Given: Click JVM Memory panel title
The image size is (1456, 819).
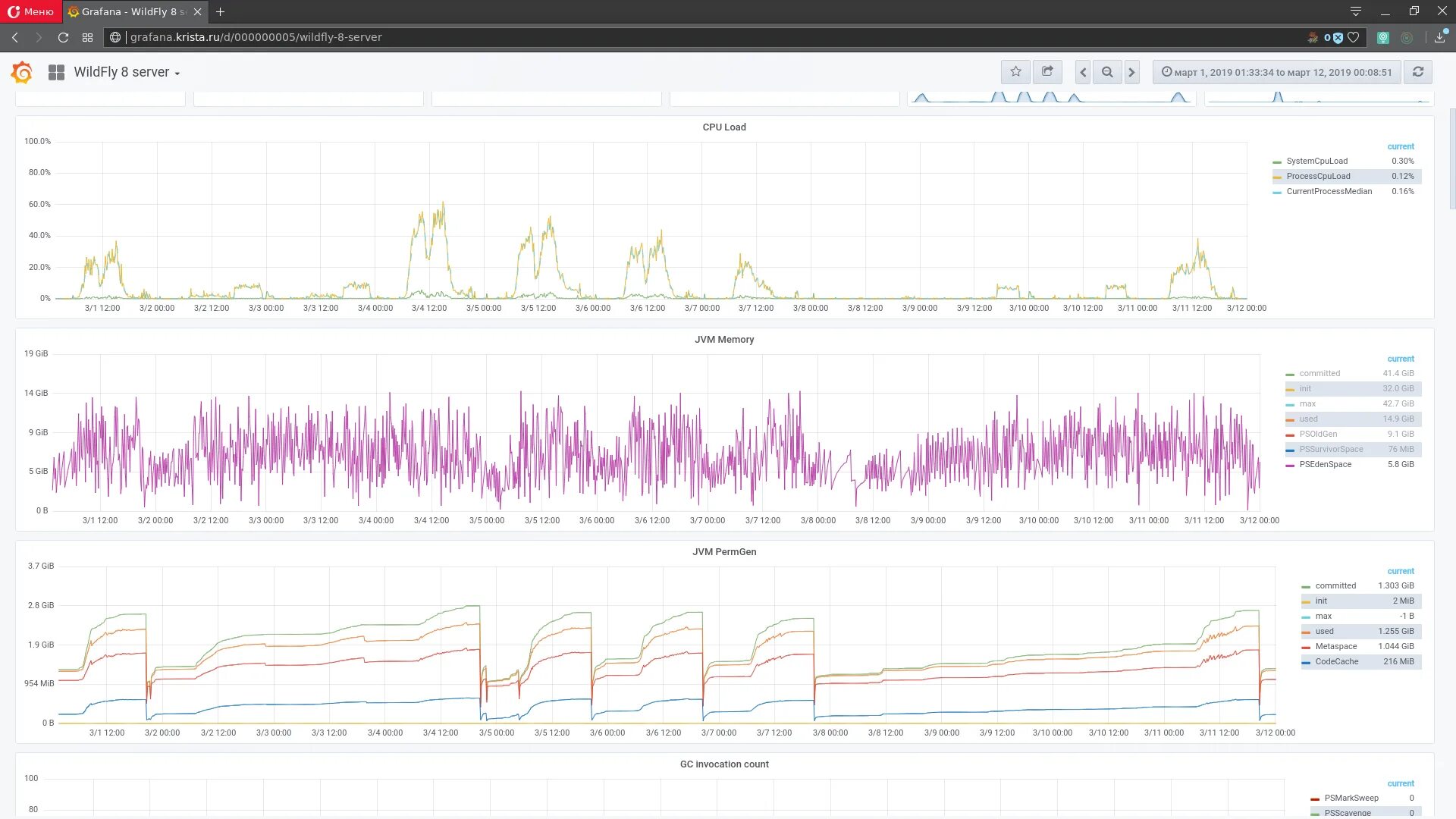Looking at the screenshot, I should [x=723, y=340].
